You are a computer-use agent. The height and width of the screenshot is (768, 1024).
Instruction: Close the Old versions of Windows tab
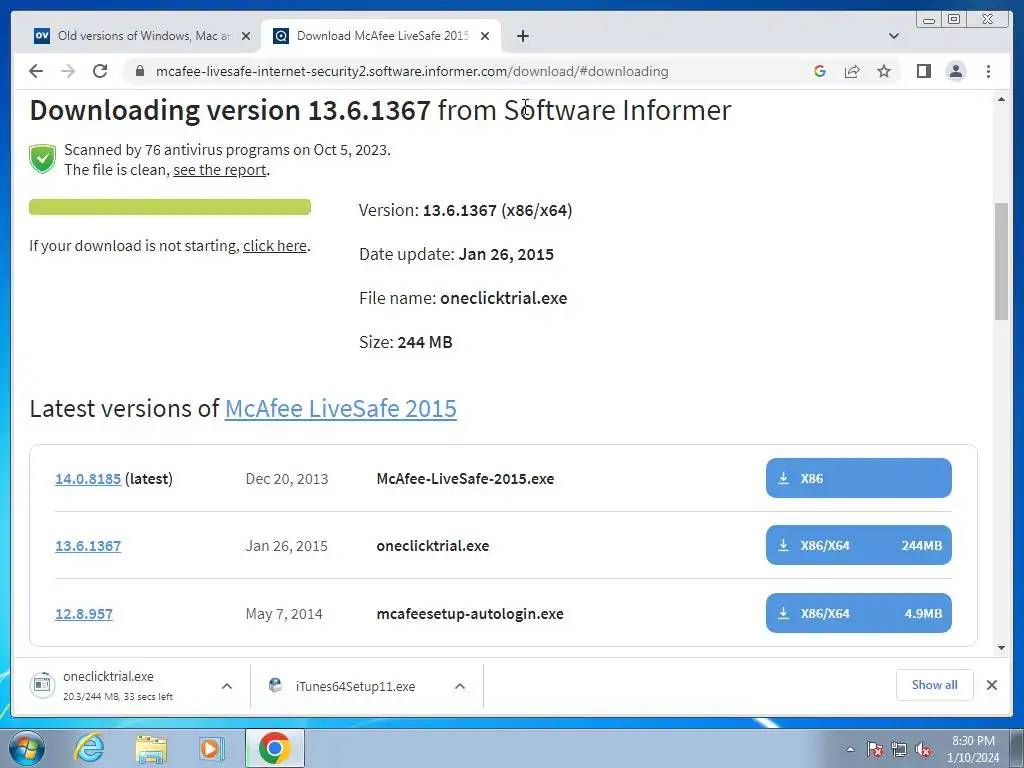click(246, 36)
